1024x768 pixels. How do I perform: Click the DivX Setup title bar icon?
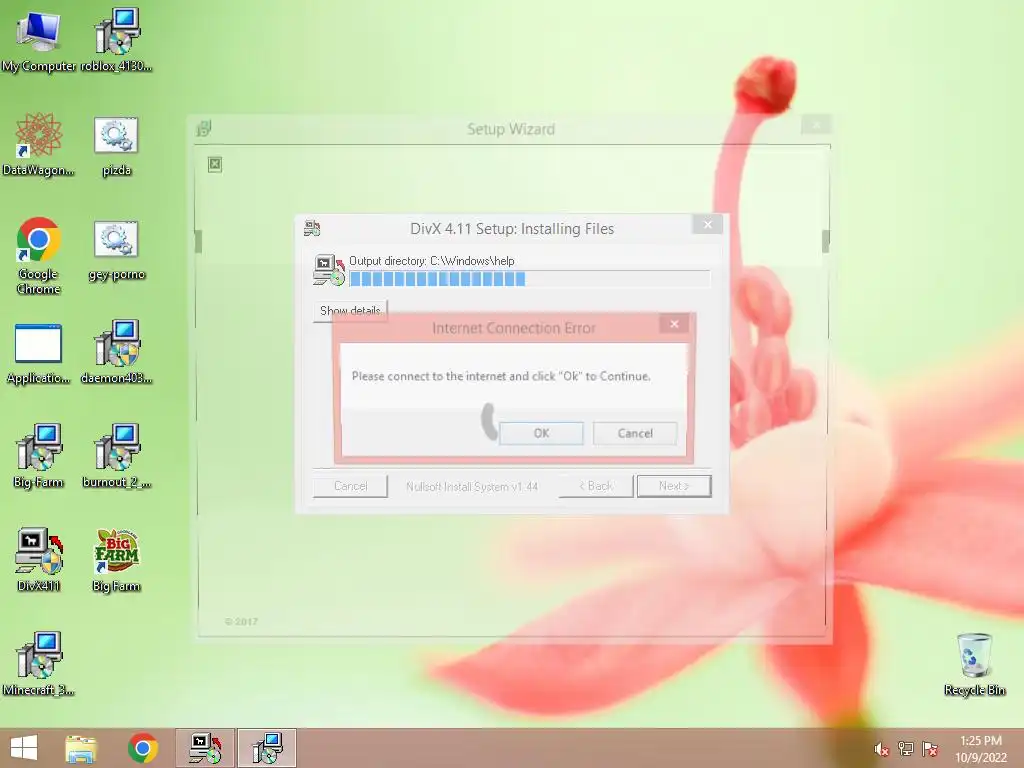tap(312, 229)
